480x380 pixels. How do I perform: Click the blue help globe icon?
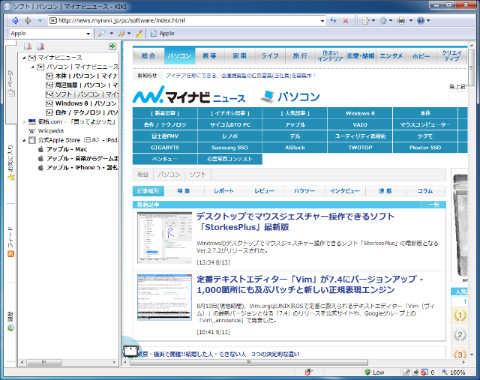421,21
